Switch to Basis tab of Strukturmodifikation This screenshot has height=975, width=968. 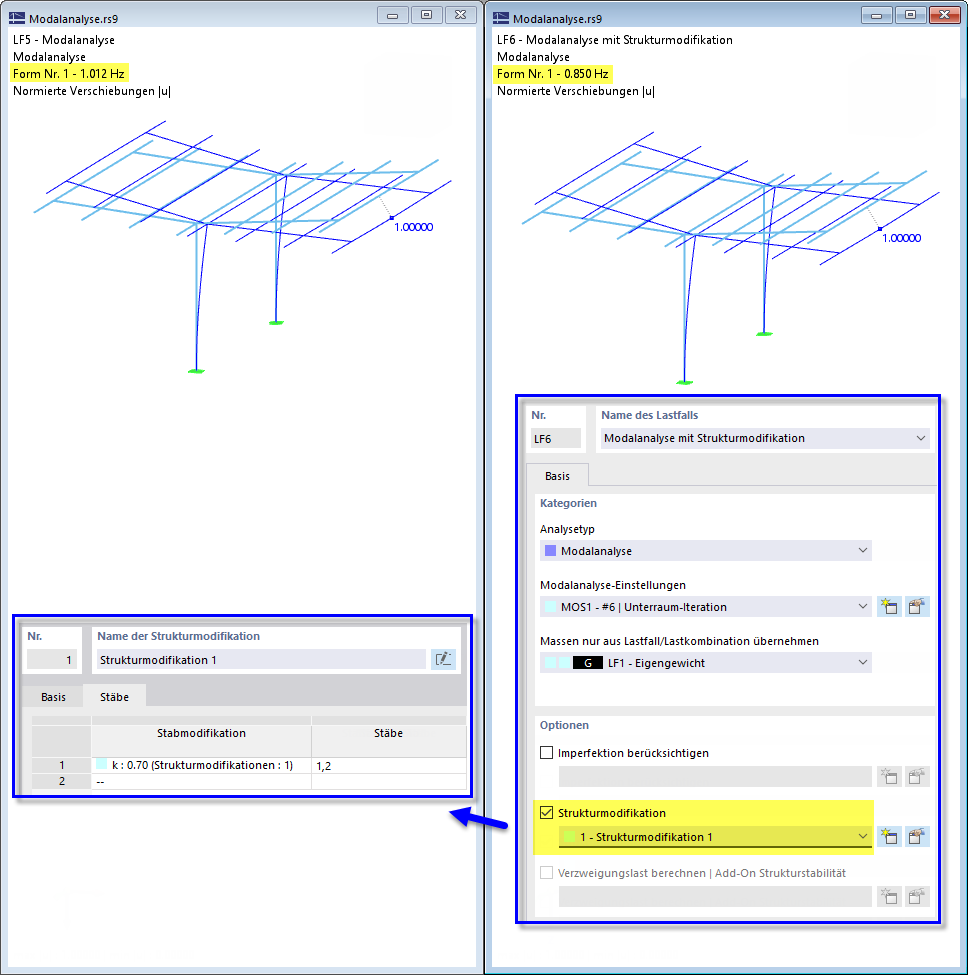tap(53, 697)
